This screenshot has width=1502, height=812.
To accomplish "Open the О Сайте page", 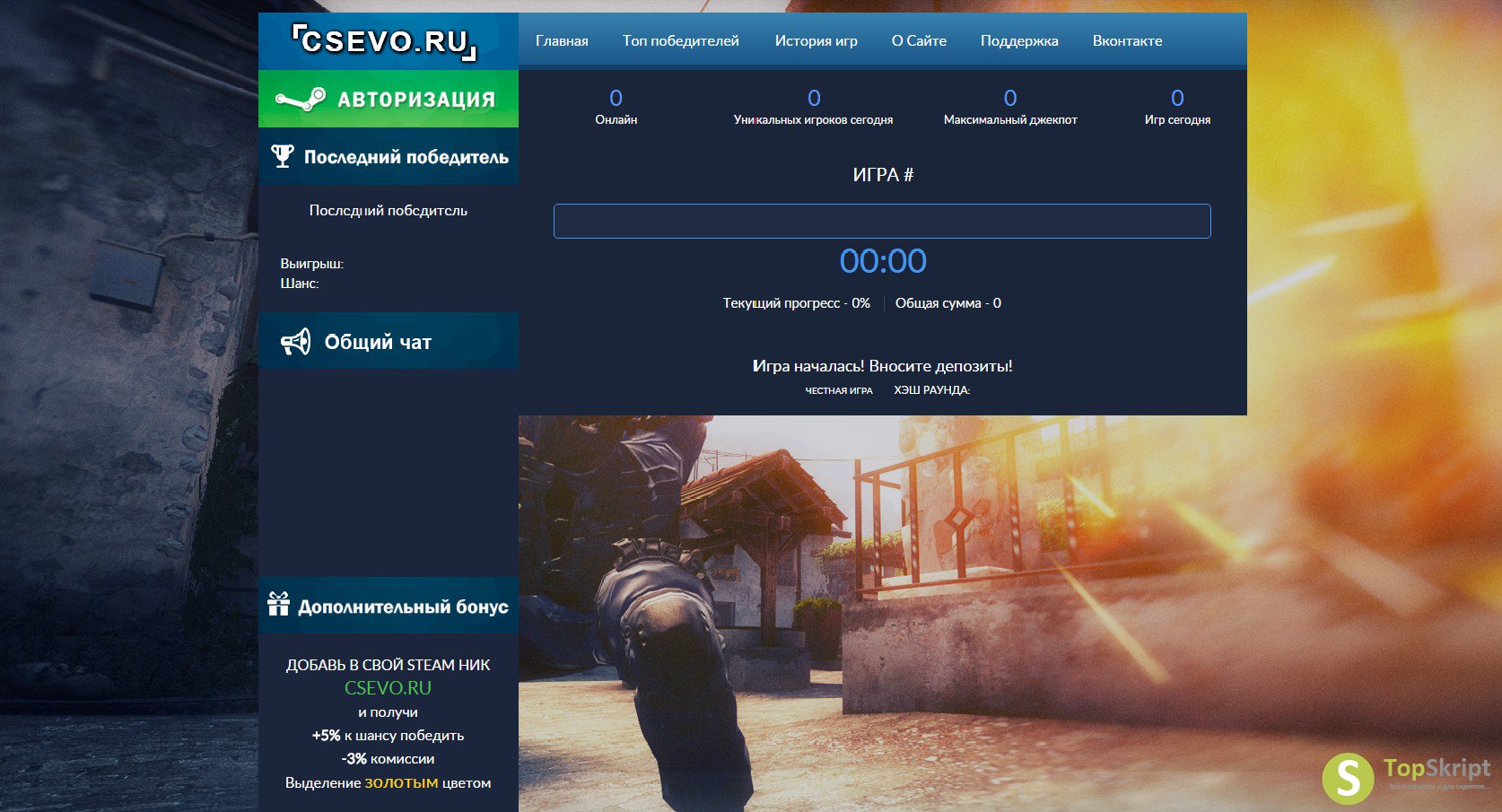I will pyautogui.click(x=919, y=41).
